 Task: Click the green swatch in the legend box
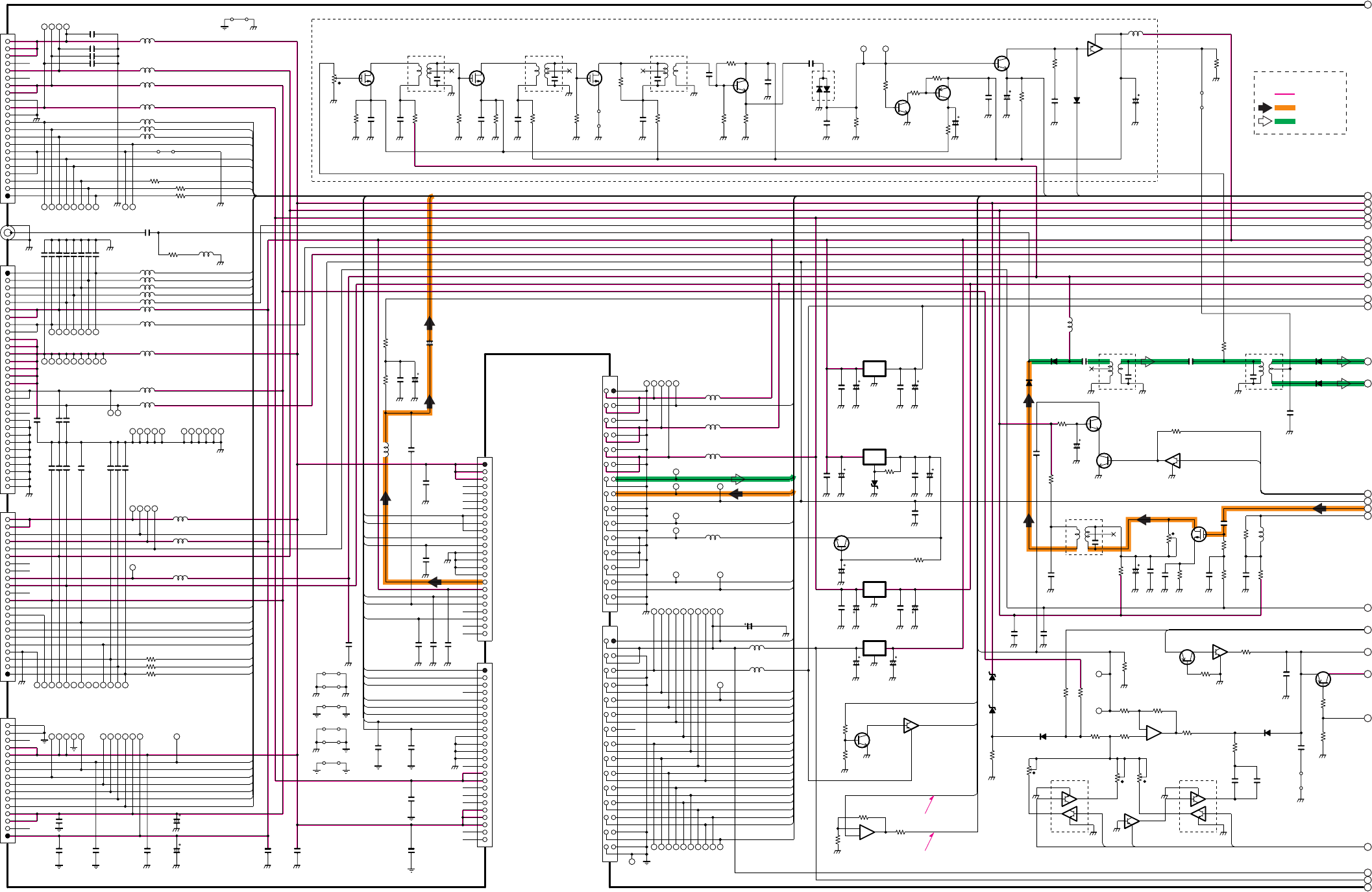coord(1285,121)
